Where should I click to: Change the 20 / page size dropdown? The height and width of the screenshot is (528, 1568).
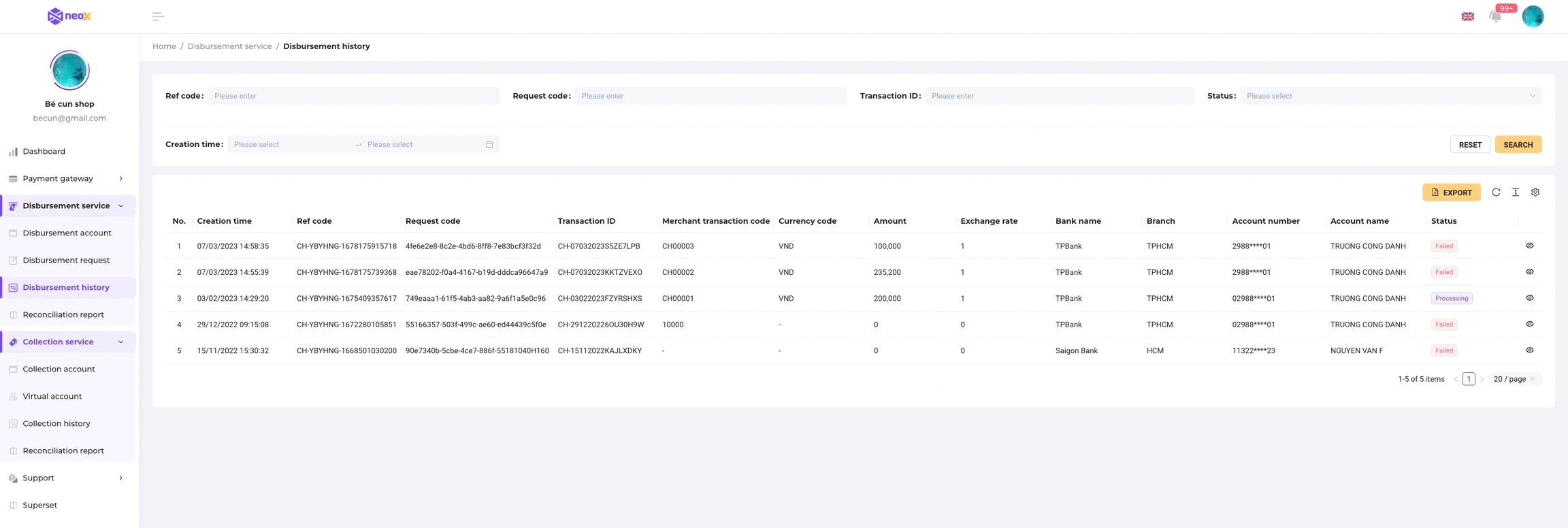pyautogui.click(x=1514, y=379)
